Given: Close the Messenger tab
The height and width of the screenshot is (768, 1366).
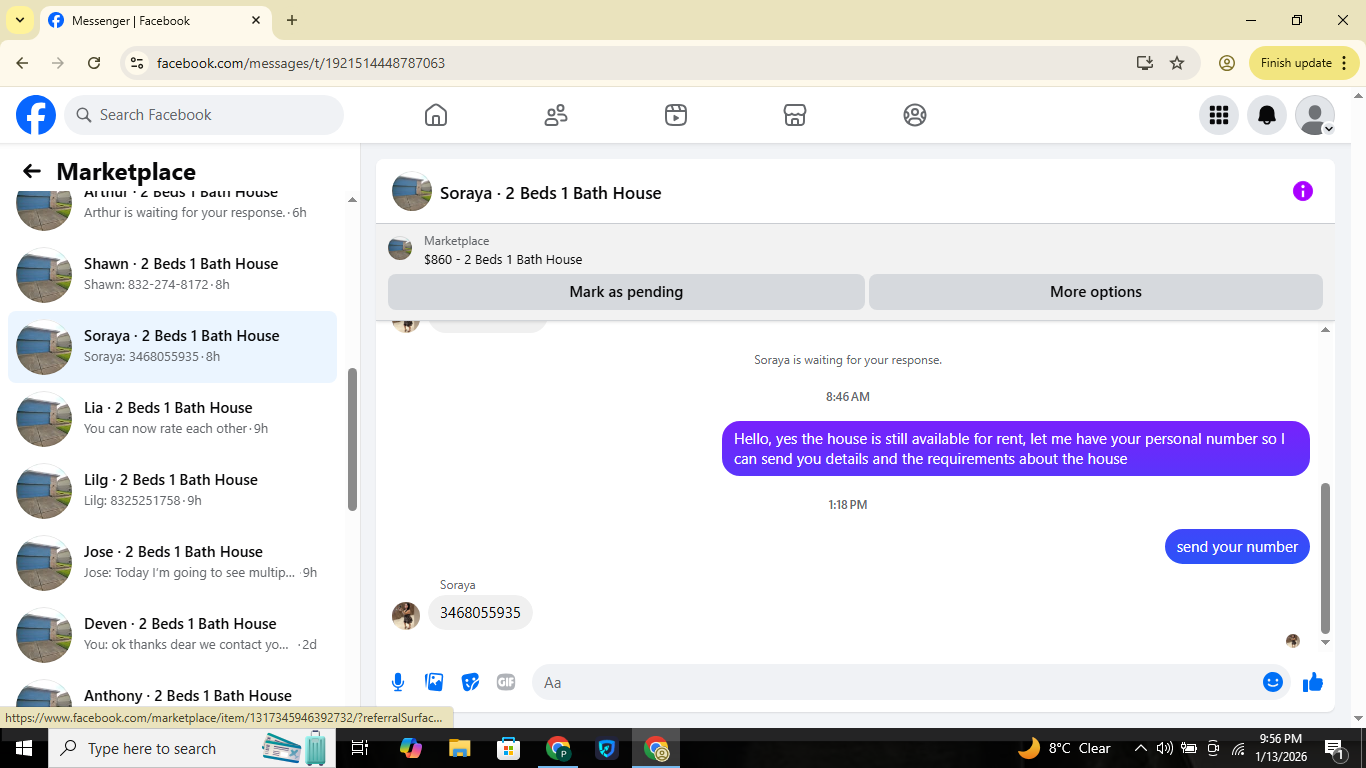Looking at the screenshot, I should (256, 20).
